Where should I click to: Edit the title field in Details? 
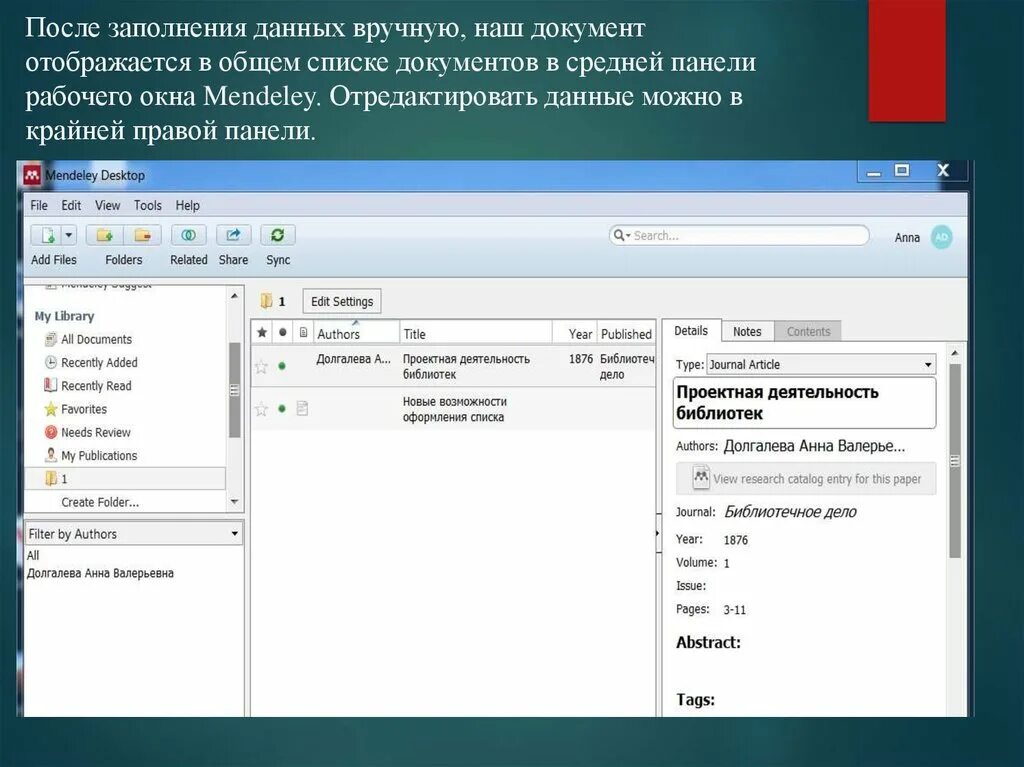coord(804,402)
